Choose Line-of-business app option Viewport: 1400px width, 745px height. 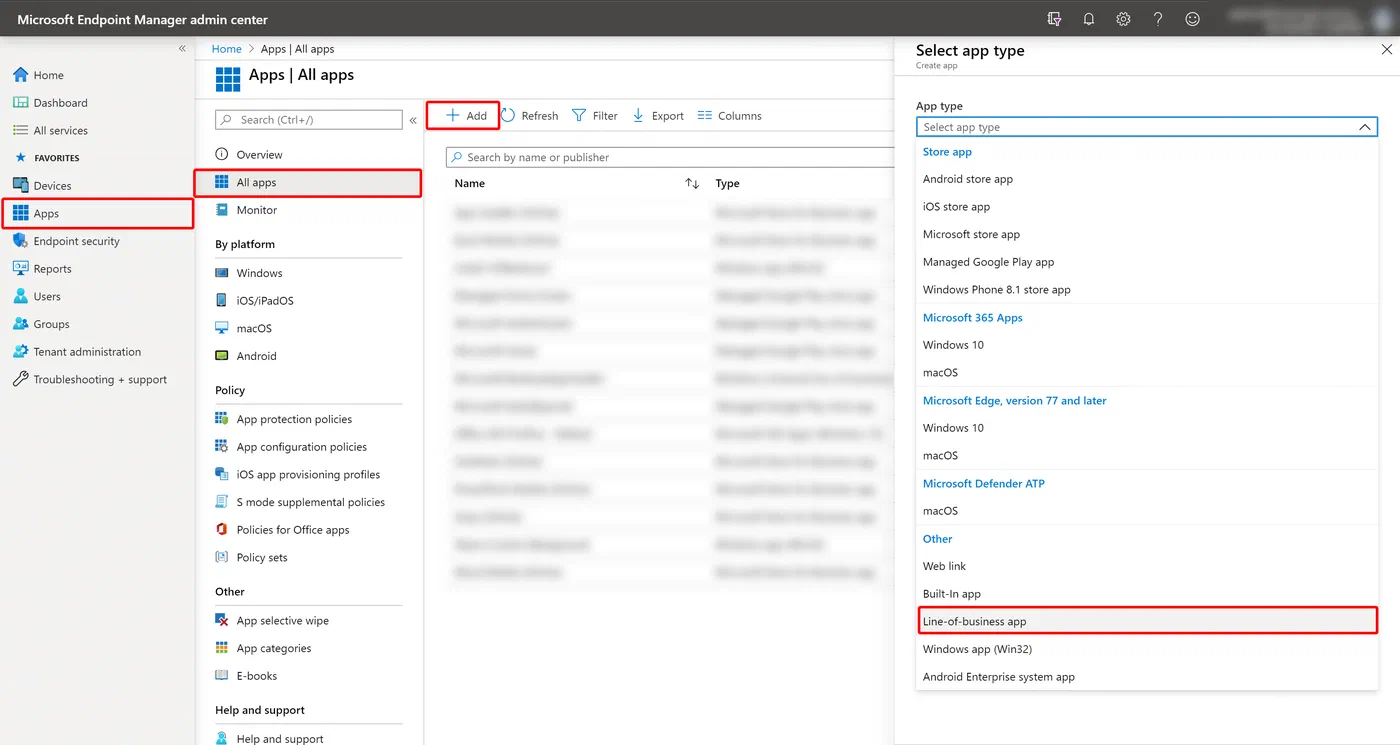[x=1147, y=621]
